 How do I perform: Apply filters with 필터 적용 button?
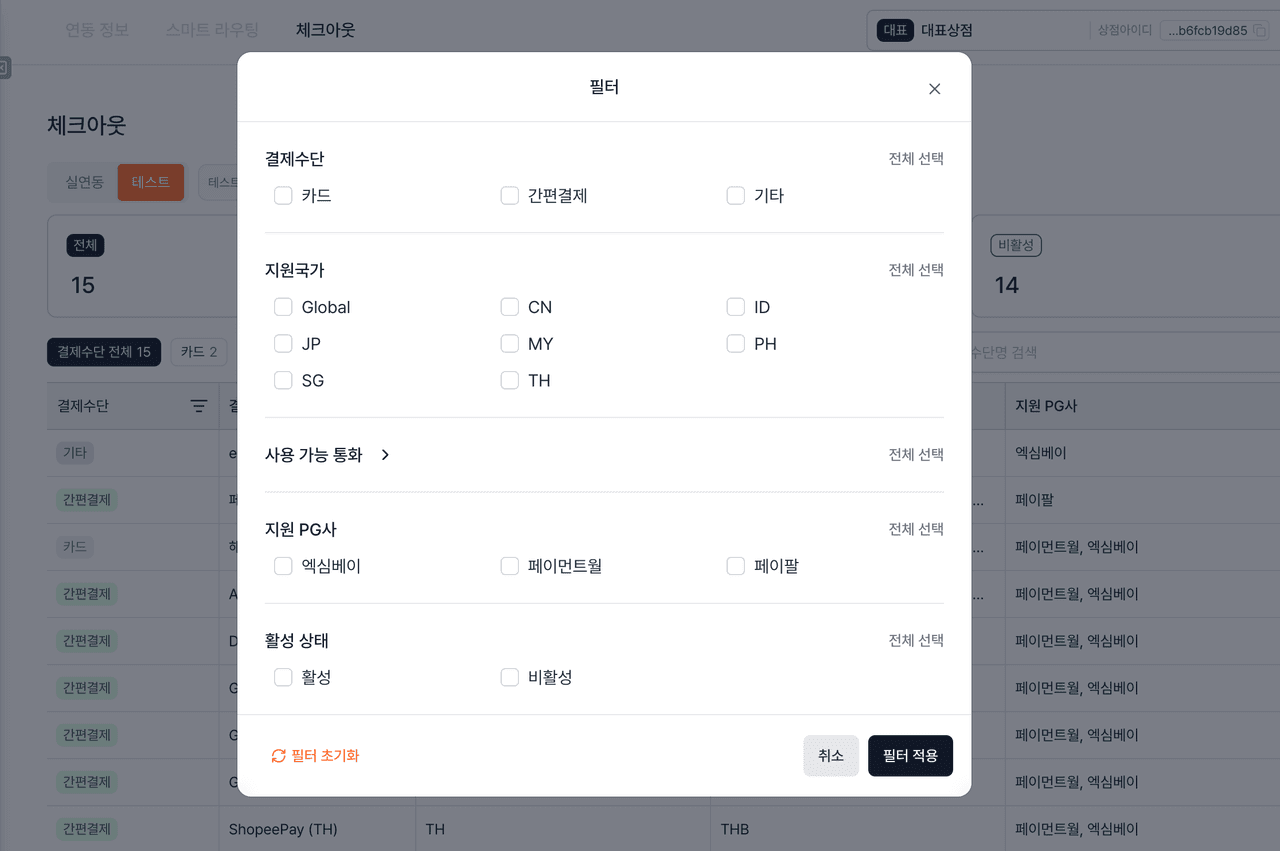tap(910, 756)
